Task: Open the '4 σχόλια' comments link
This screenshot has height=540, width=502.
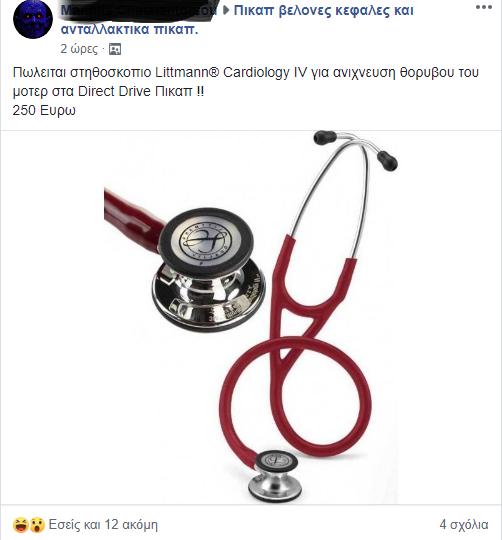Action: pyautogui.click(x=464, y=525)
